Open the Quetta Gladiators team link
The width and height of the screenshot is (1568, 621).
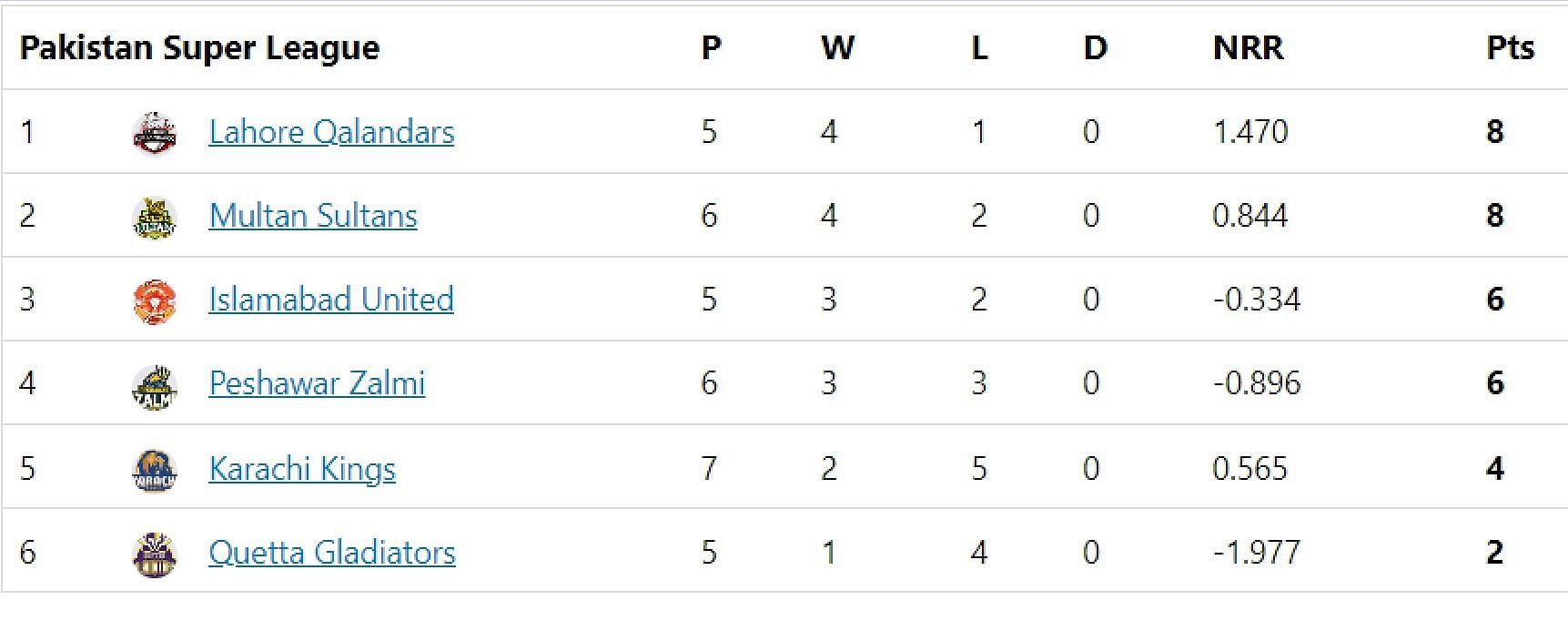click(x=332, y=553)
